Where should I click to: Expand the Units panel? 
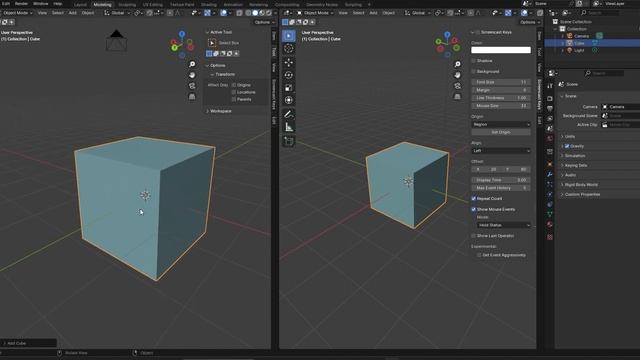click(570, 136)
